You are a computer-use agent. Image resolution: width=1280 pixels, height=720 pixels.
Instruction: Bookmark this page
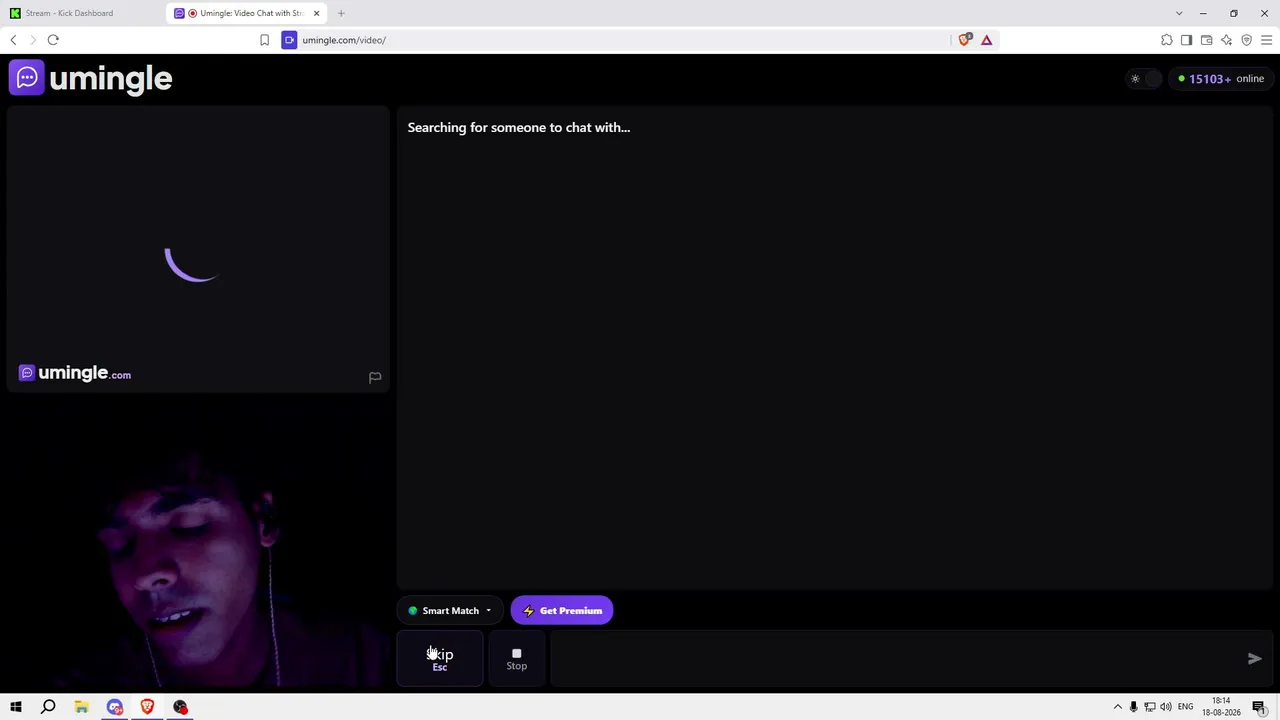[x=264, y=40]
